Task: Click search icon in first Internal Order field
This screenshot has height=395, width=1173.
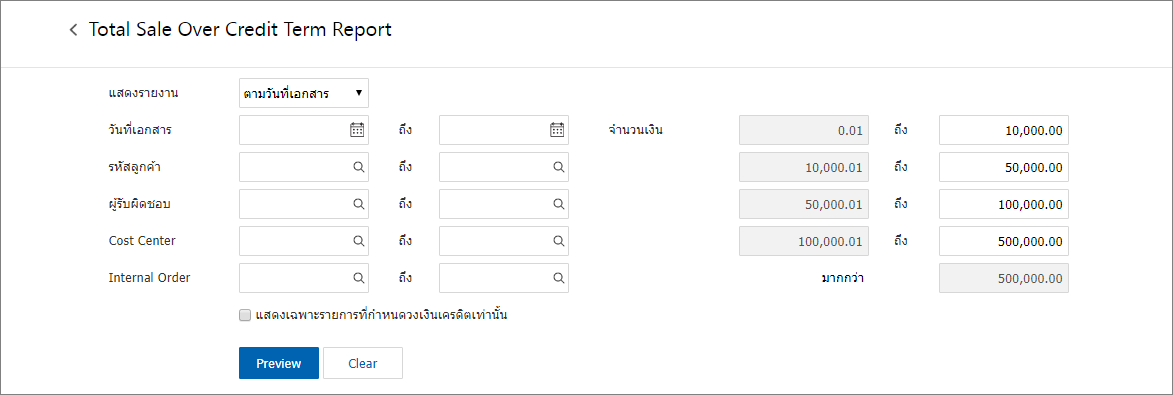Action: pos(358,278)
